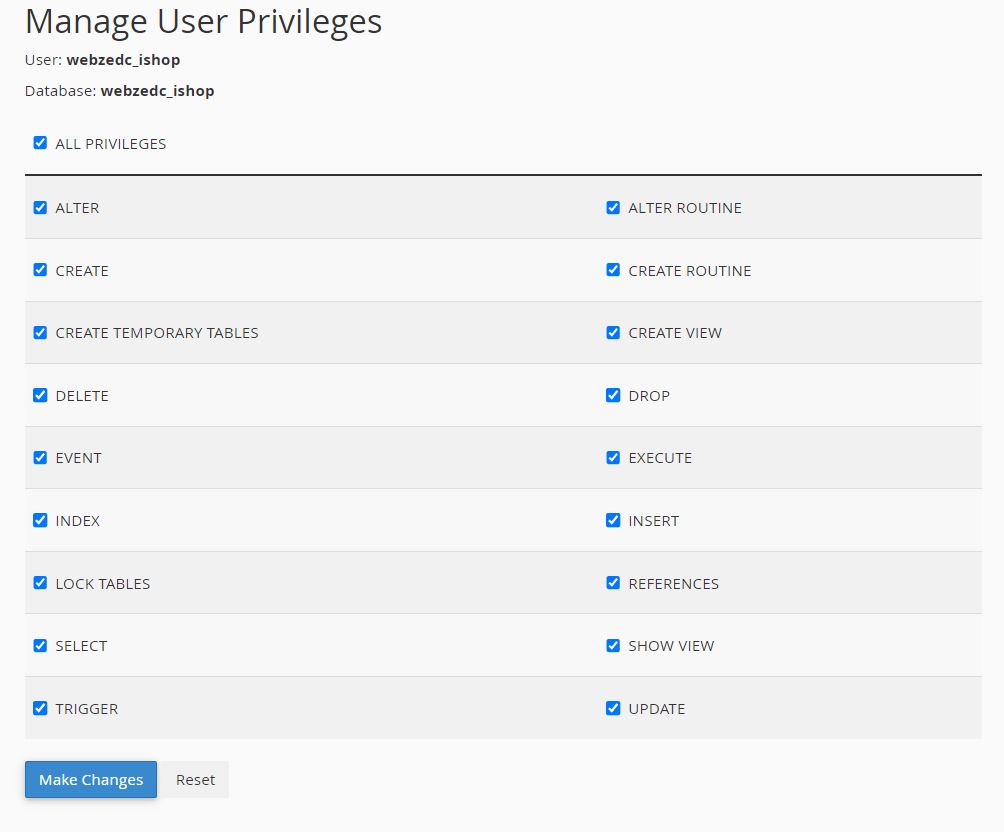This screenshot has width=1004, height=832.
Task: Uncheck the SELECT privilege checkbox
Action: 40,645
